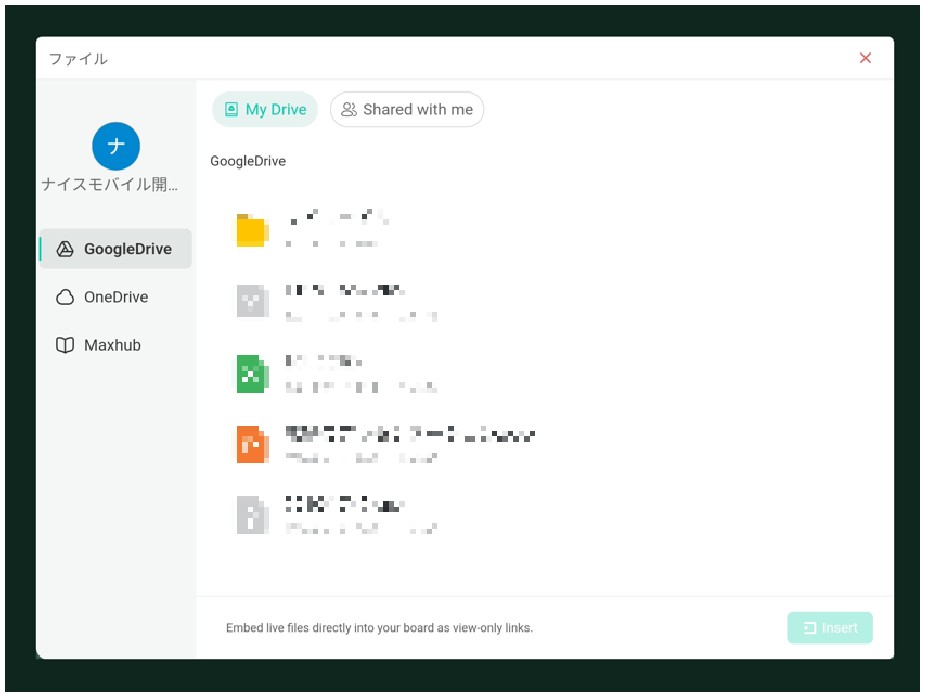The image size is (925, 694).
Task: Open the Shared with me tab
Action: point(407,109)
